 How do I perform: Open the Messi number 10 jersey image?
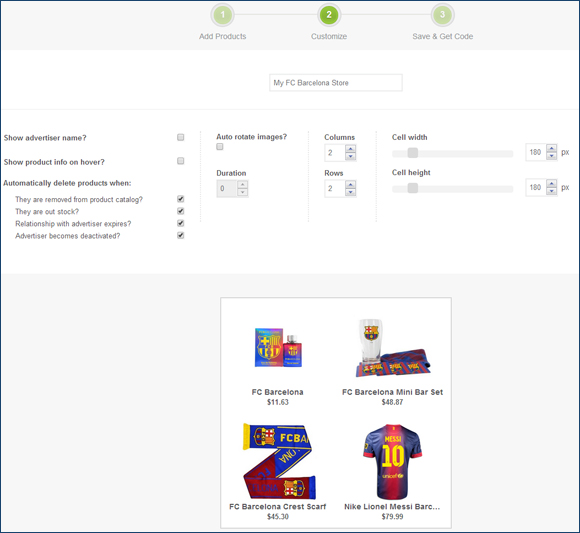tap(392, 462)
